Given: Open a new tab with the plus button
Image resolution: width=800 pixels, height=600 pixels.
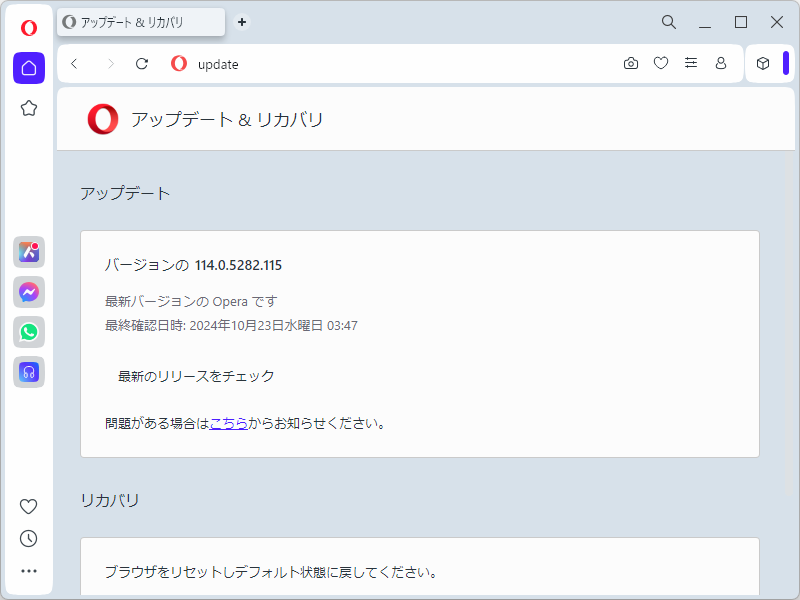Looking at the screenshot, I should coord(241,21).
